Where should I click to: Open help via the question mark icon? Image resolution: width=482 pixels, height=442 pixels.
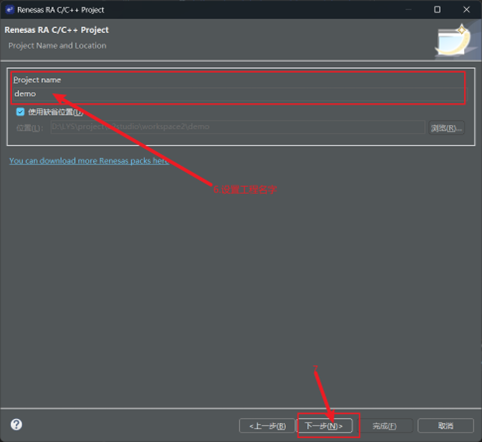16,425
